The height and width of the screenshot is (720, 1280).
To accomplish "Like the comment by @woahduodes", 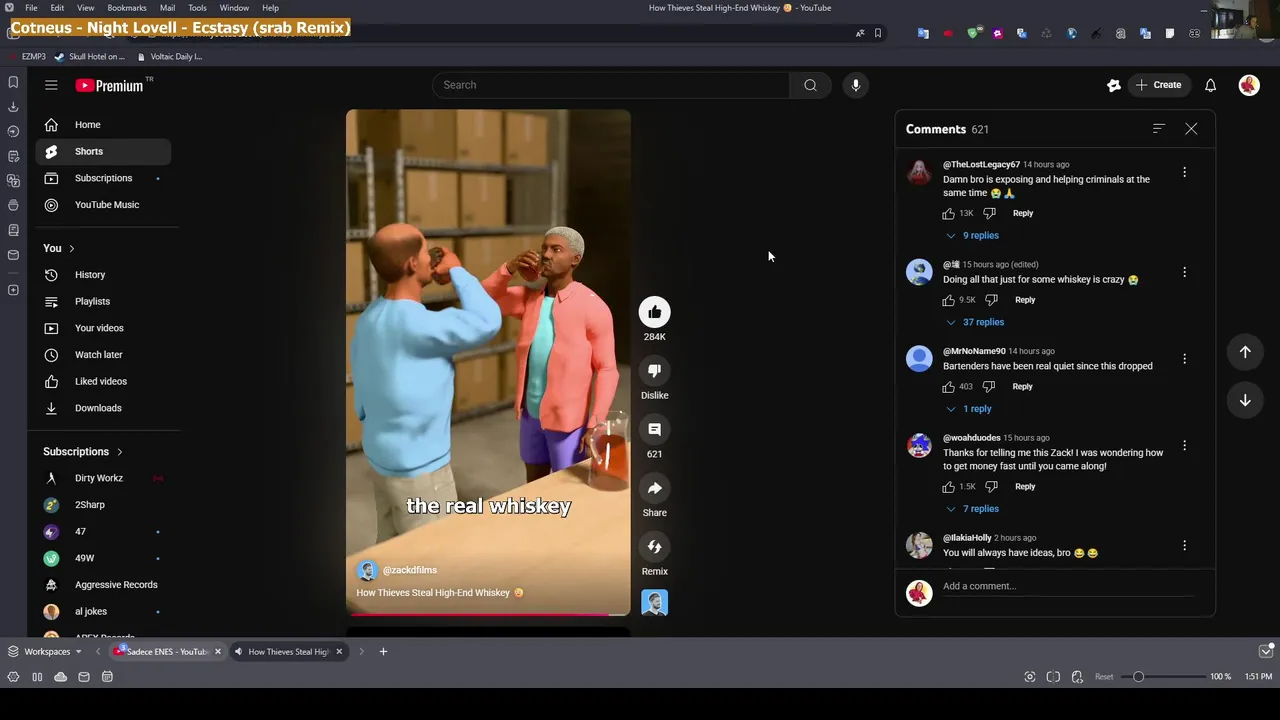I will coord(948,486).
